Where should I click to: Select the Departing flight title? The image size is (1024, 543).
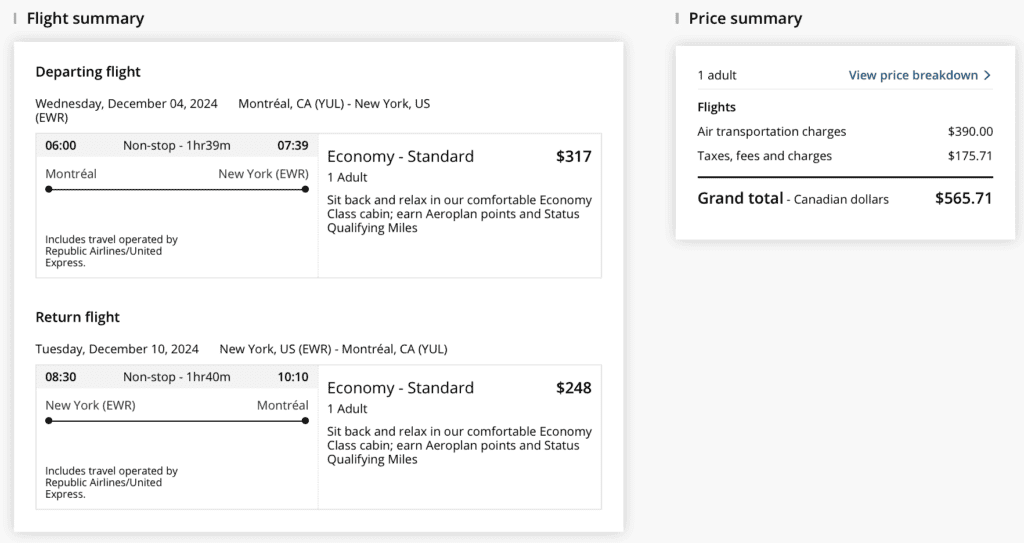coord(88,72)
